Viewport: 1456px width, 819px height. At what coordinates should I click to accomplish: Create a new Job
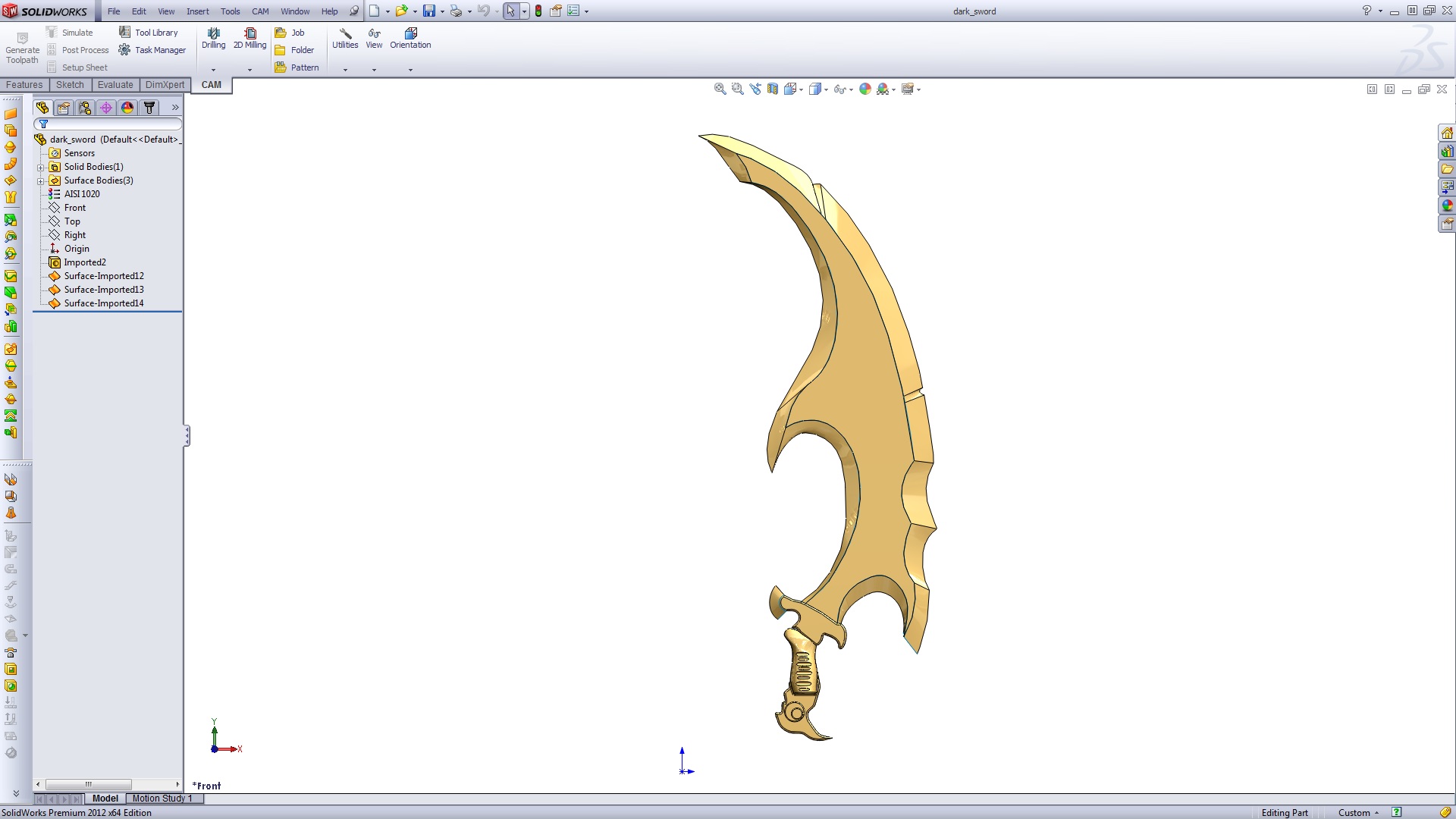click(x=289, y=33)
